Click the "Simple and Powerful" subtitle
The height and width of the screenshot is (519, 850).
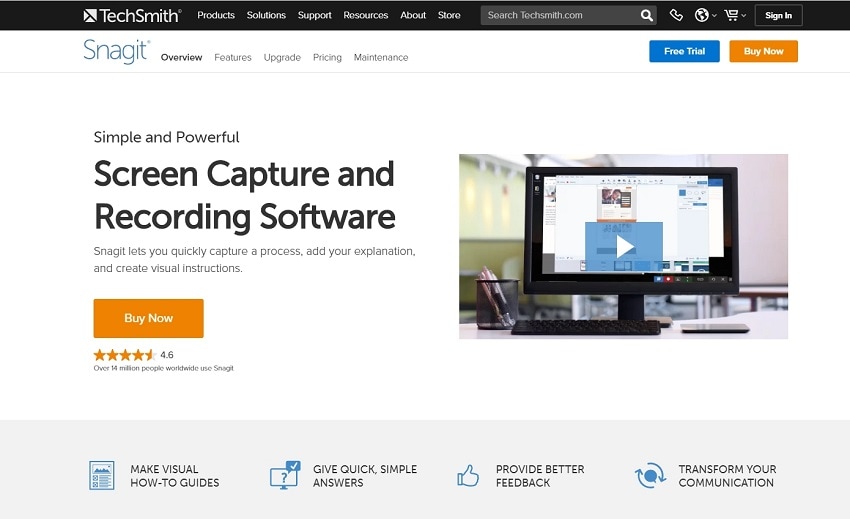tap(166, 137)
